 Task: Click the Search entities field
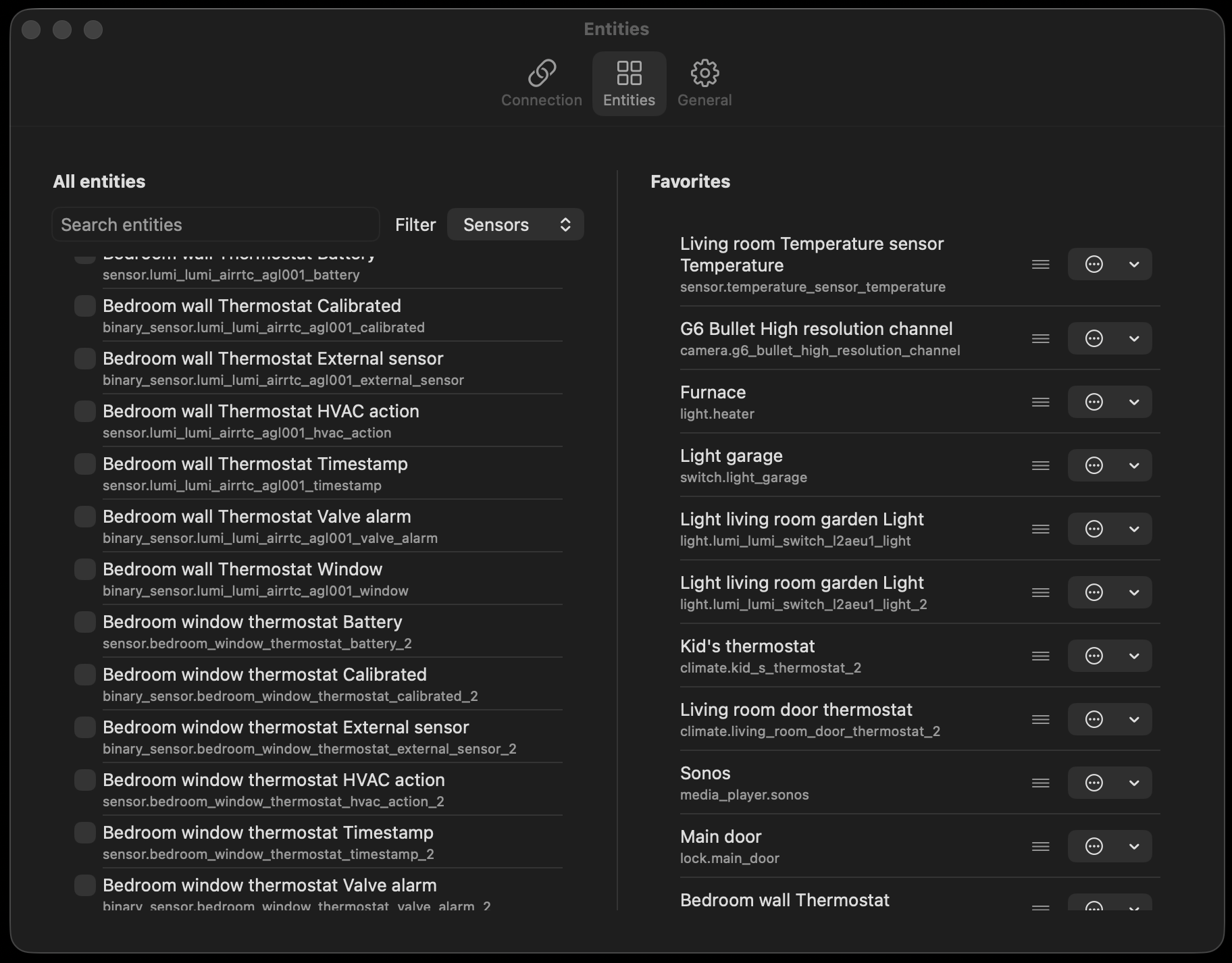215,225
